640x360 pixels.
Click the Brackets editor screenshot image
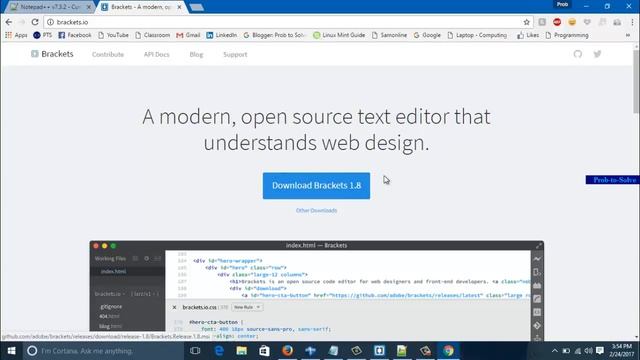(316, 291)
